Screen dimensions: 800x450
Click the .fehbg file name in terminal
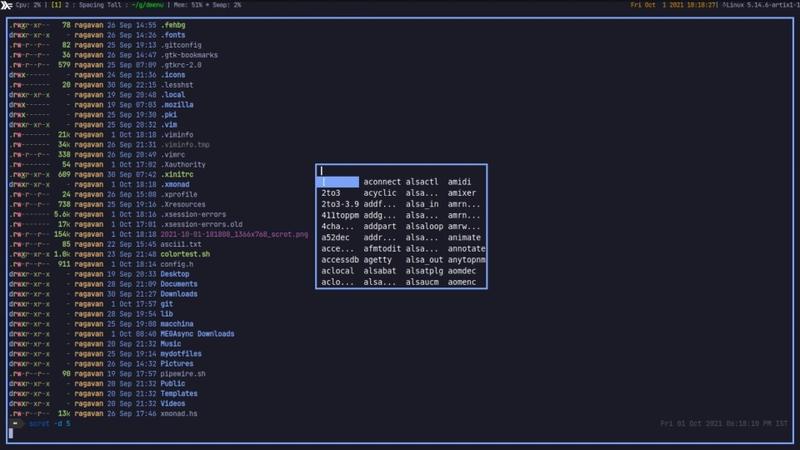tap(173, 25)
